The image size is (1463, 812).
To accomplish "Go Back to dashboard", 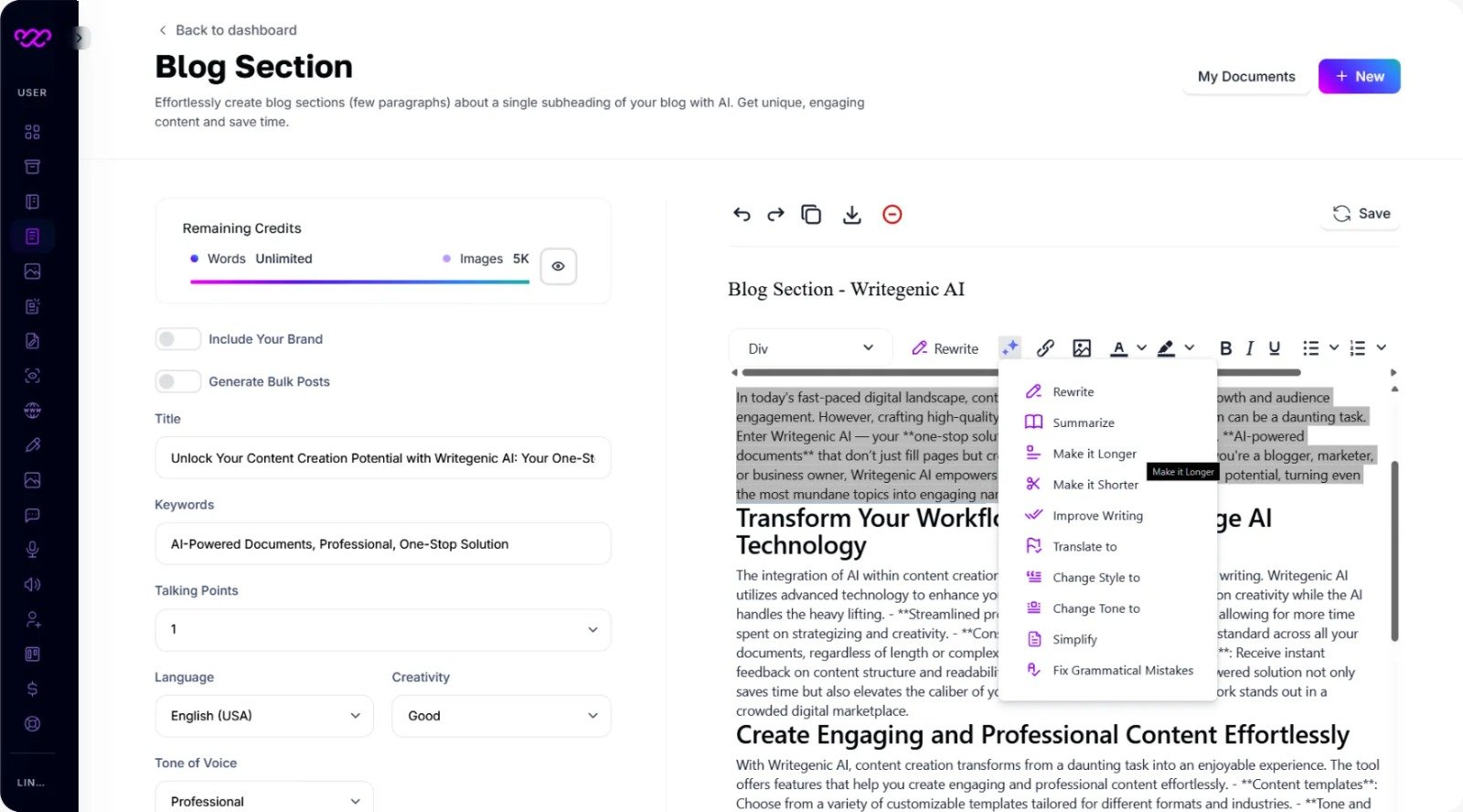I will tap(228, 30).
